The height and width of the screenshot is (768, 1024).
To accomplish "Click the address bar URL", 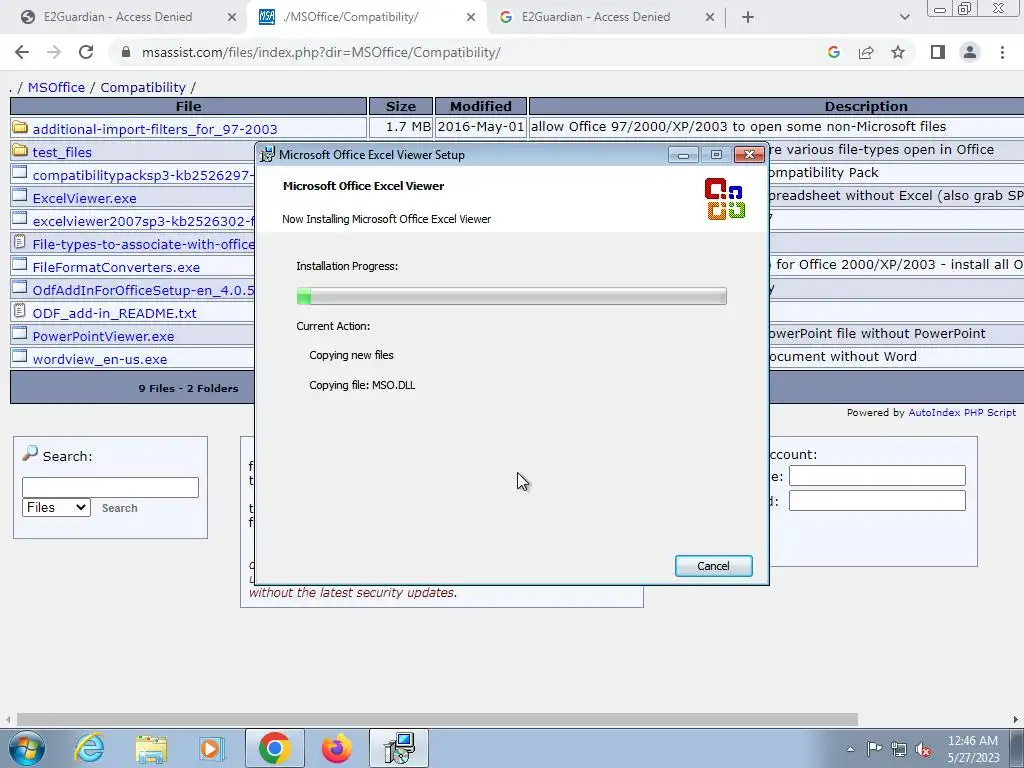I will tap(321, 52).
